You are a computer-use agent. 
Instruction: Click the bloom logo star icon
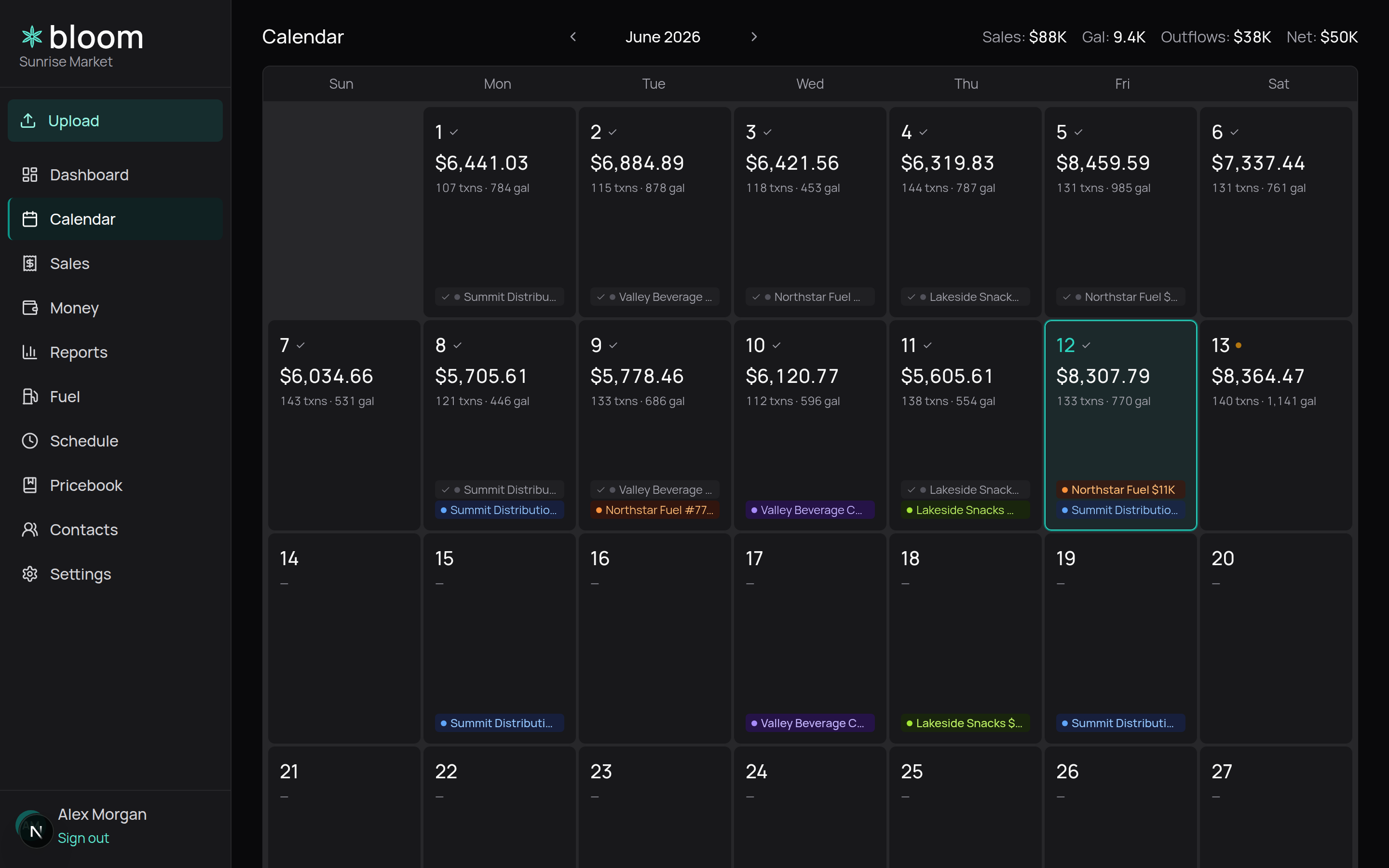click(32, 37)
